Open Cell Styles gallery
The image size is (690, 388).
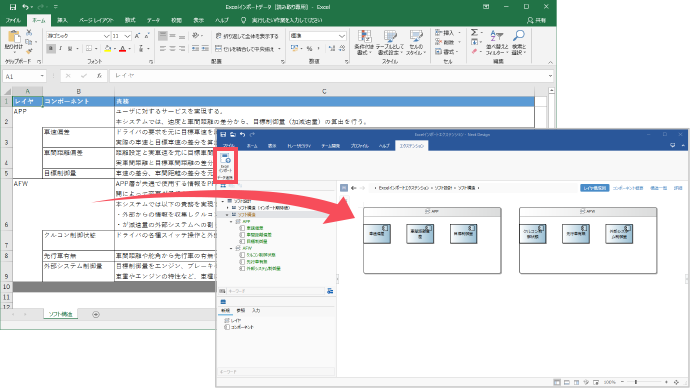tap(416, 43)
